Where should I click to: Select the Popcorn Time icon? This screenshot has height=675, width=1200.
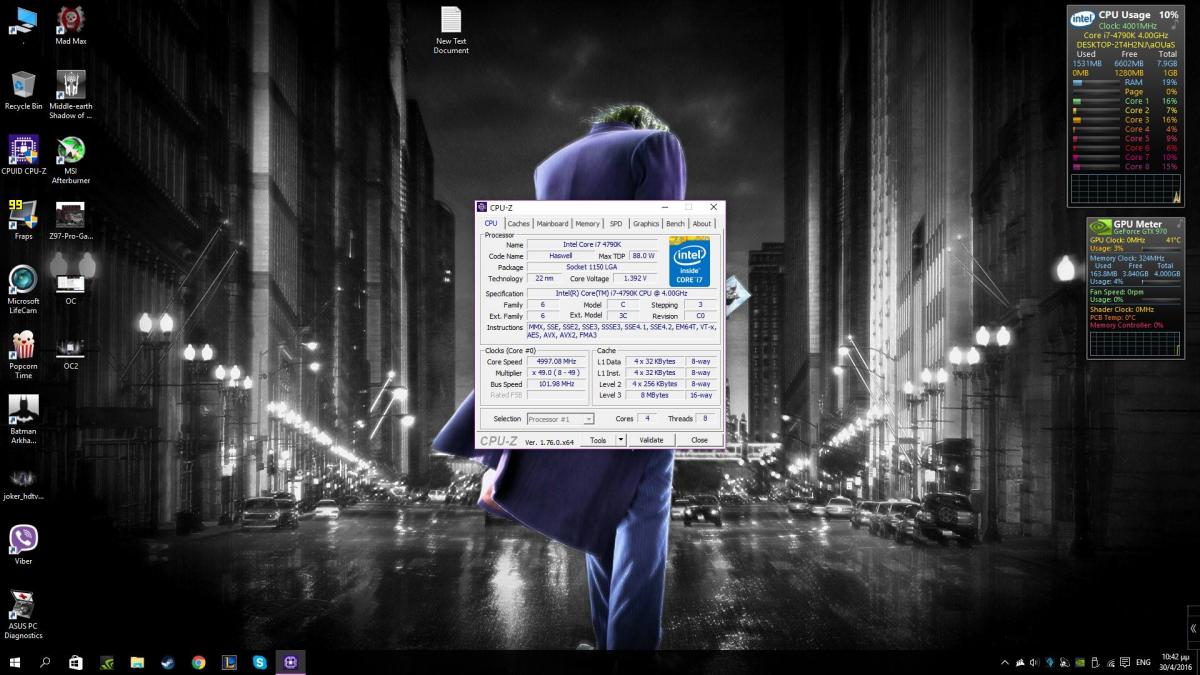[23, 355]
